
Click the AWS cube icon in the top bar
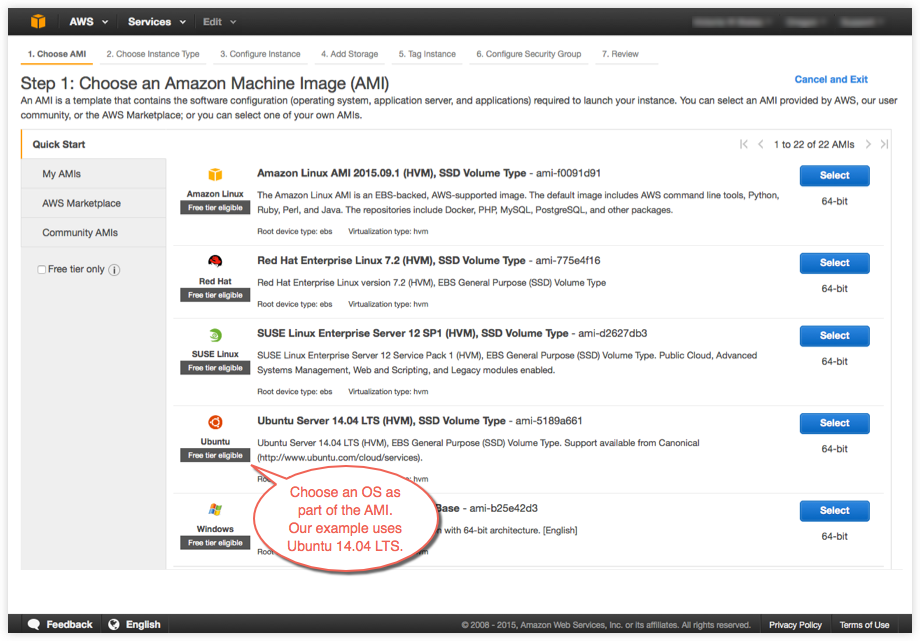coord(38,20)
